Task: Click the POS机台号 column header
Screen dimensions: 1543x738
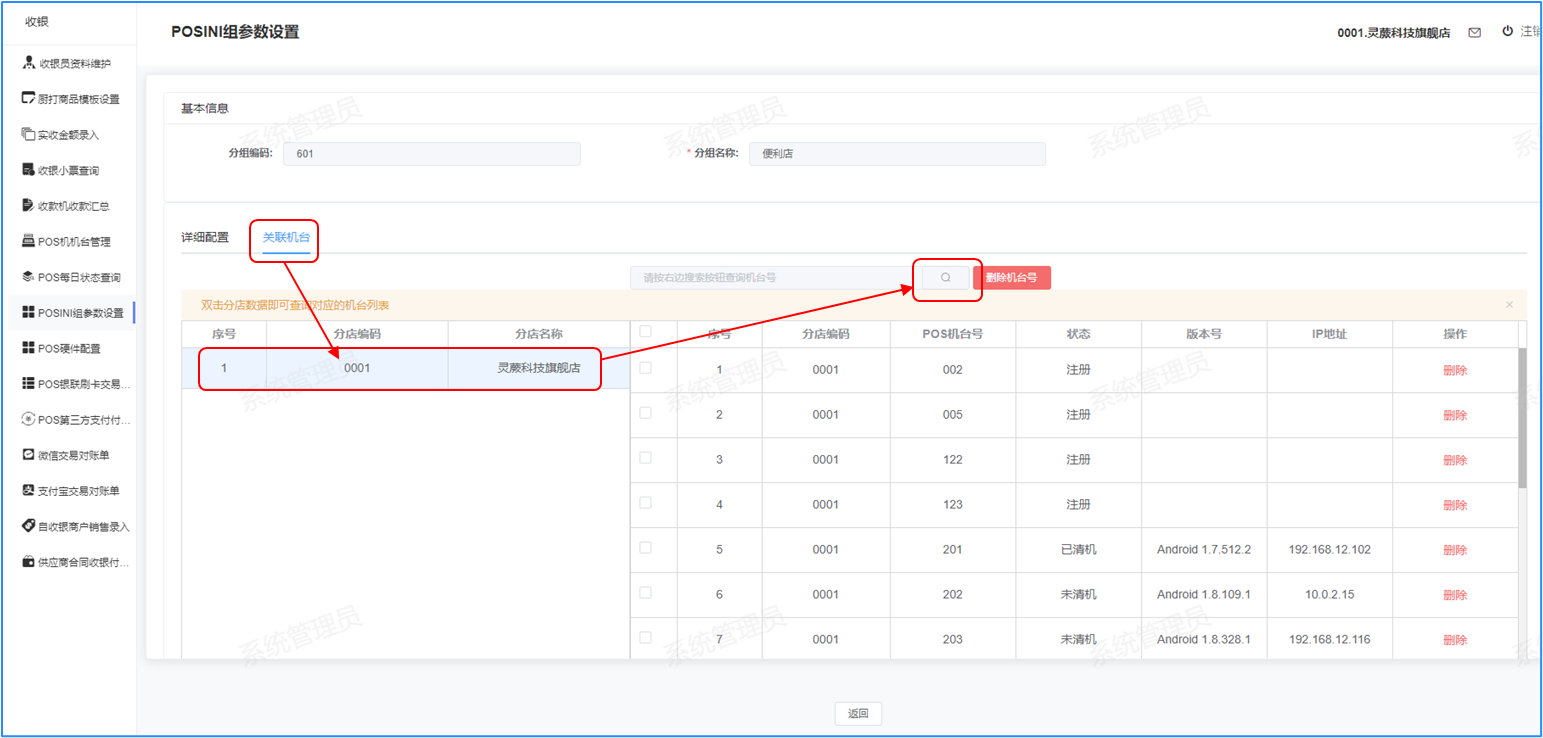Action: (952, 334)
